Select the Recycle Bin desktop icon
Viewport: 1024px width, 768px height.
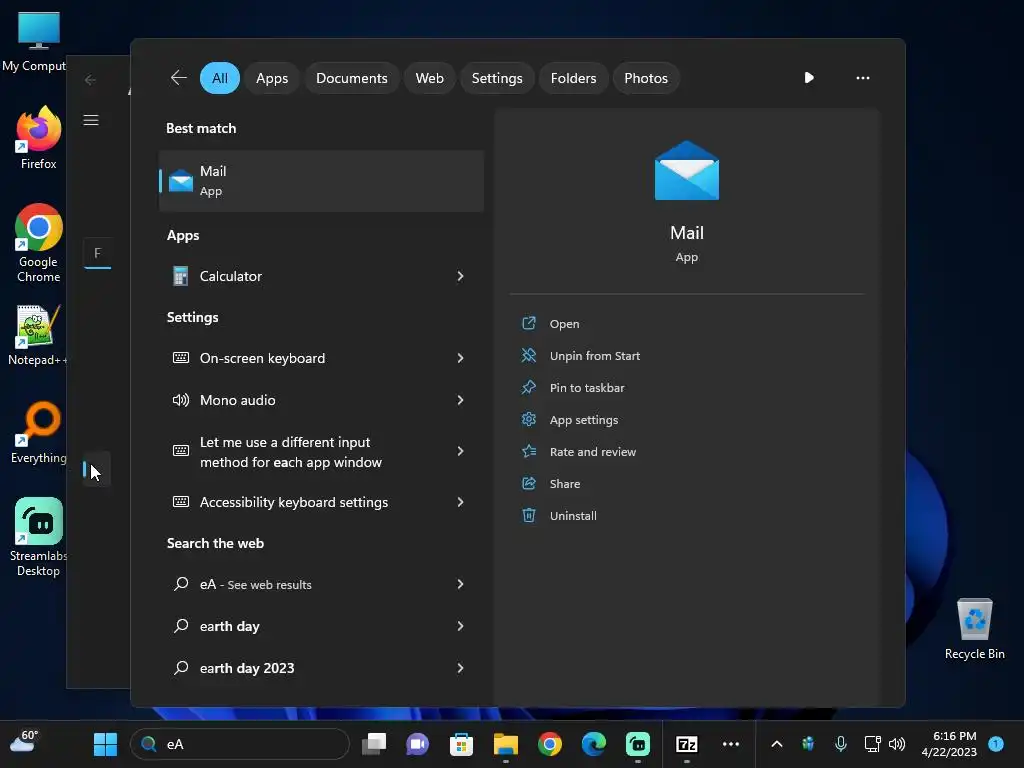[974, 629]
